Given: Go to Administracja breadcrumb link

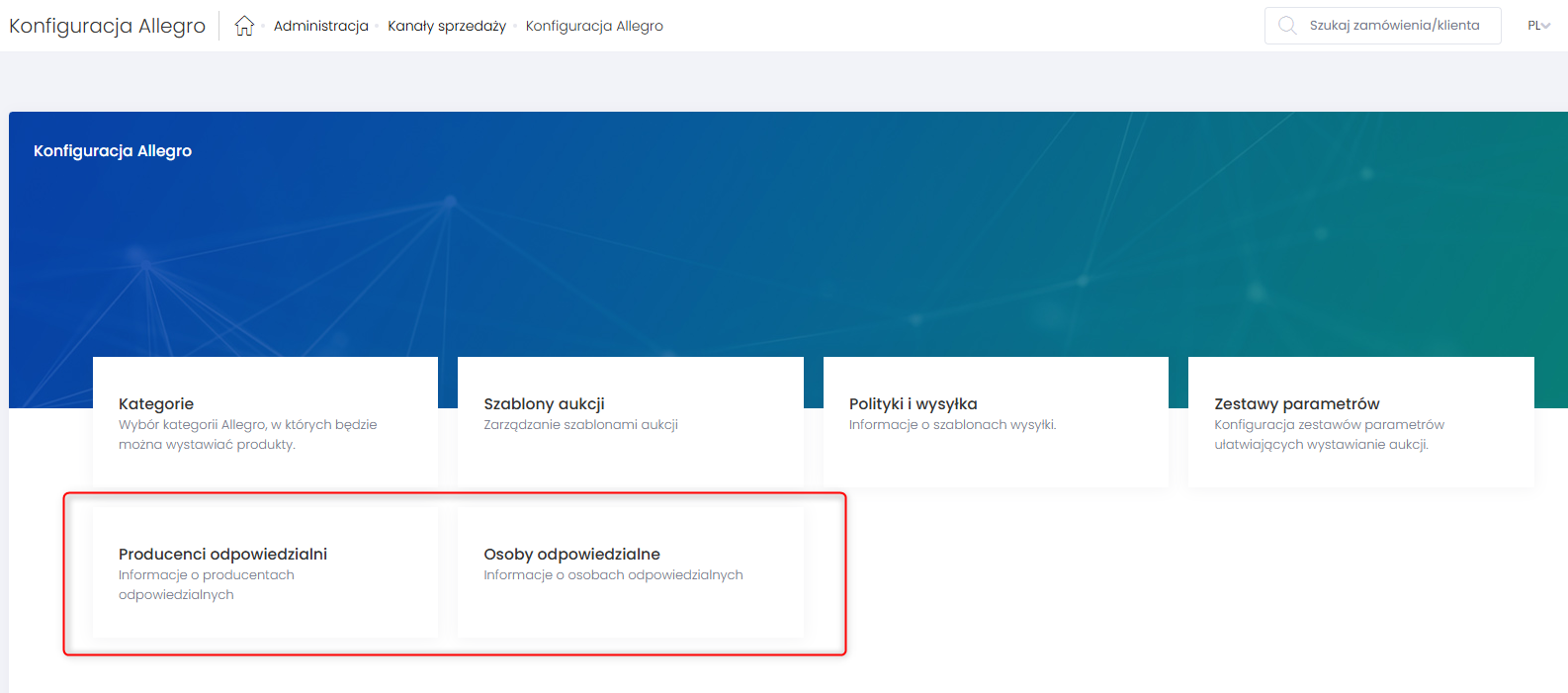Looking at the screenshot, I should coord(321,26).
